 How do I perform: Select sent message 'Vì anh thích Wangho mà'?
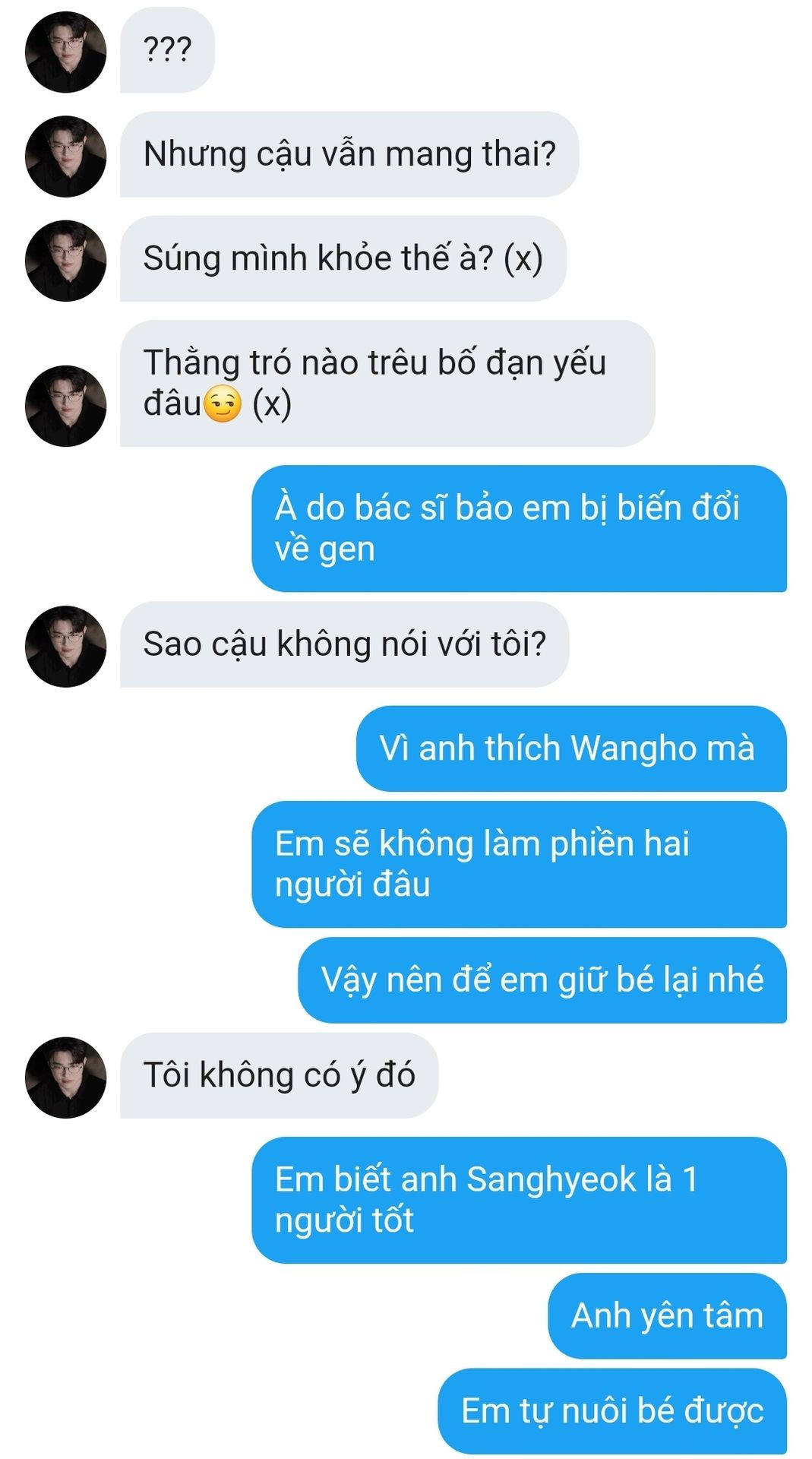point(571,749)
